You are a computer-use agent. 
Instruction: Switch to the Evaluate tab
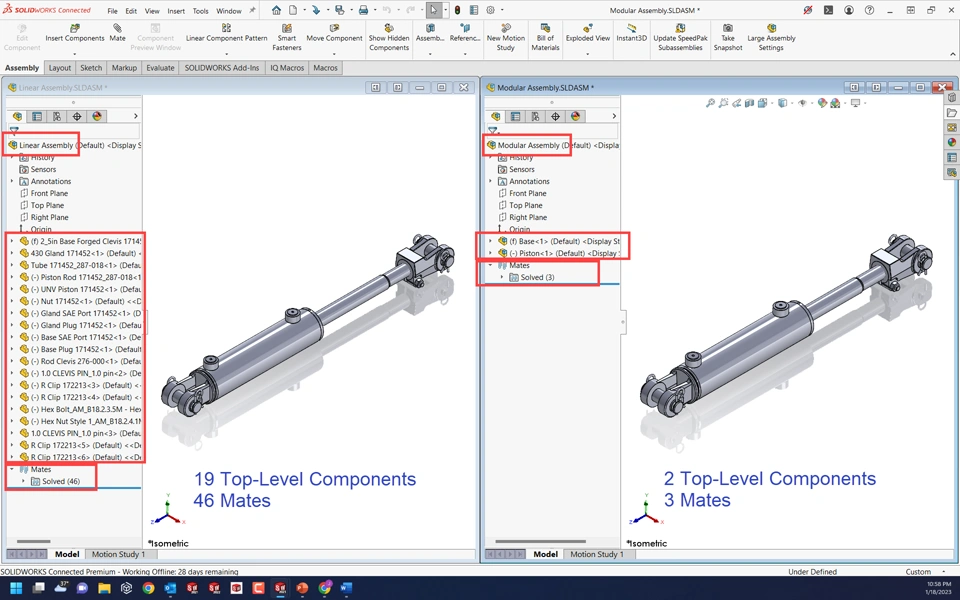click(x=160, y=68)
